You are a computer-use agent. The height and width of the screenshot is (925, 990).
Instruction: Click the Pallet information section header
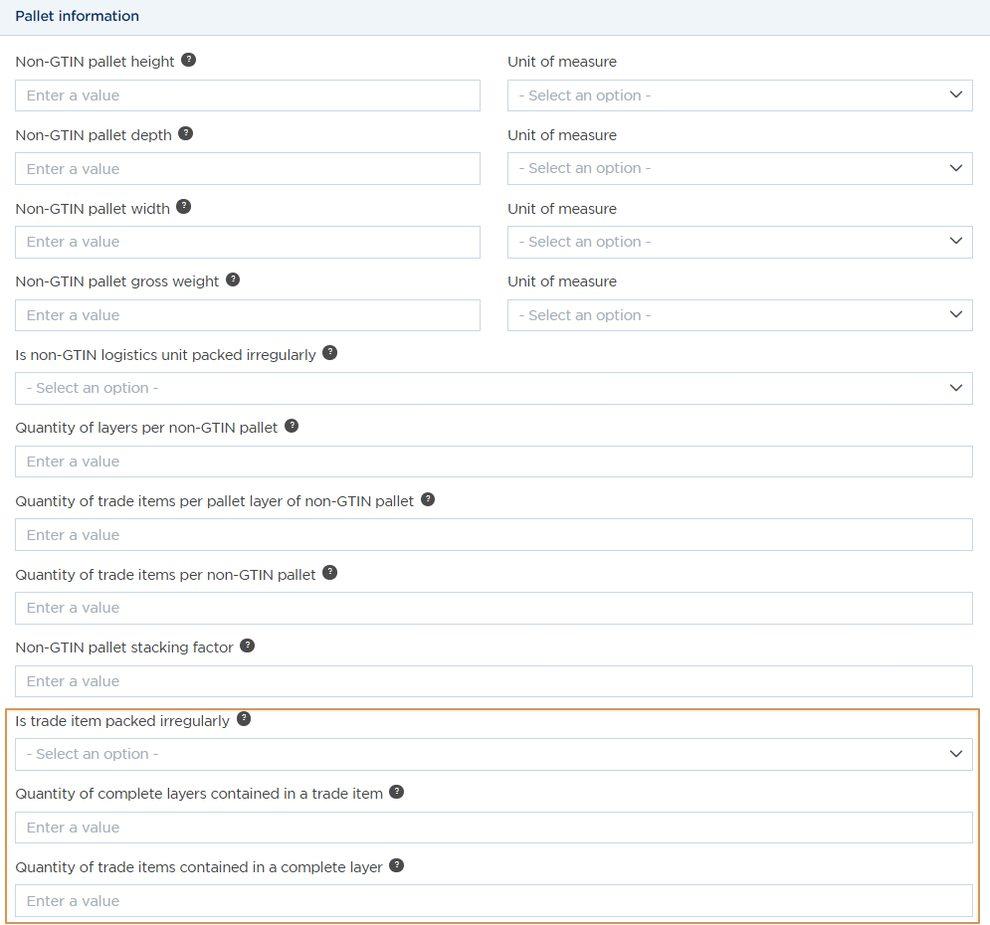click(77, 16)
